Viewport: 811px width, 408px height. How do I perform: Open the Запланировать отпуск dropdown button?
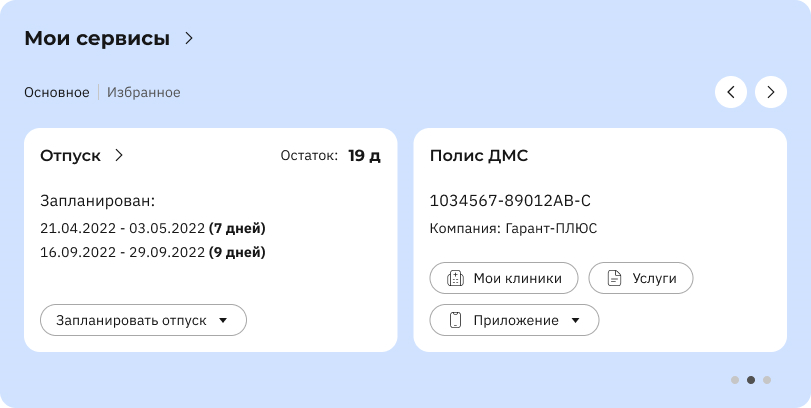(x=143, y=320)
